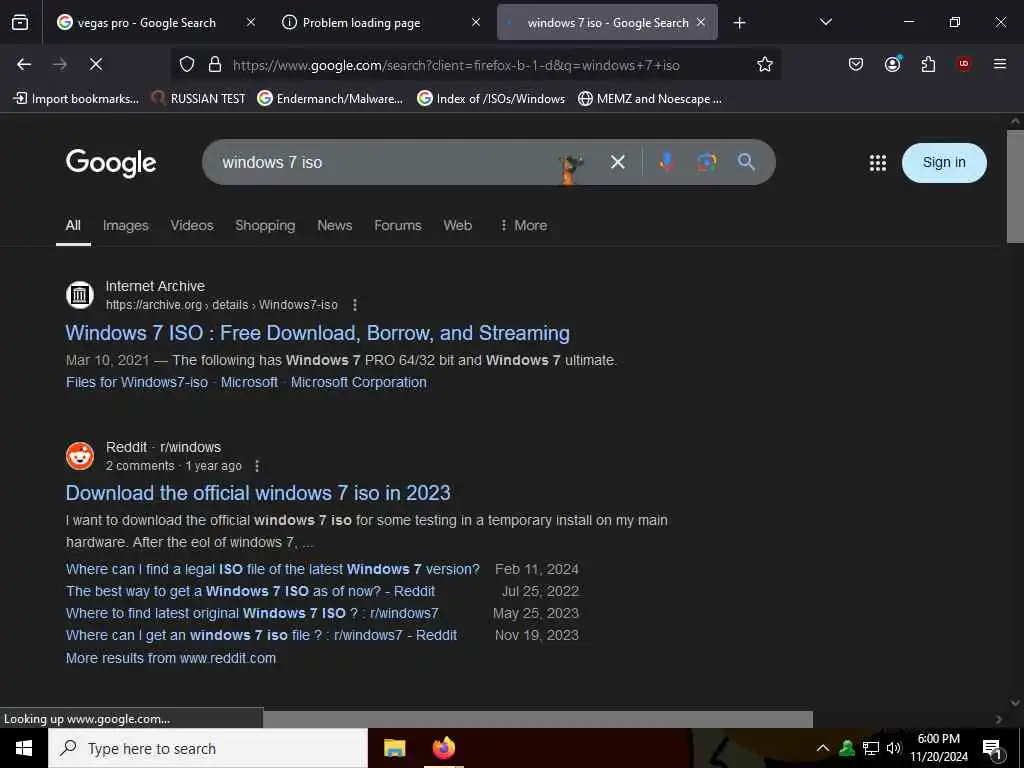Open Download the official windows 7 iso result
This screenshot has height=768, width=1024.
click(258, 493)
